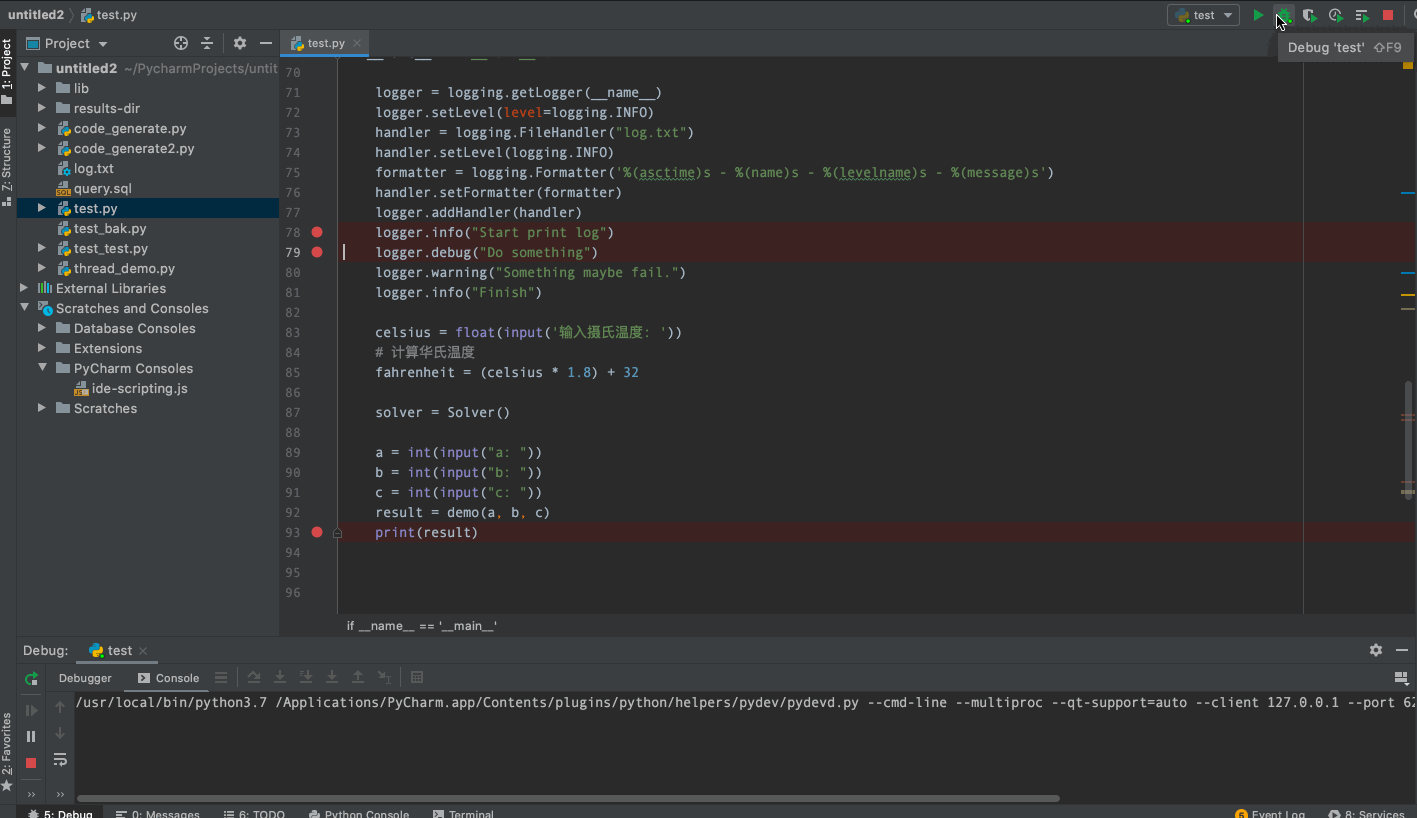This screenshot has height=818, width=1417.
Task: Click the Step Into icon
Action: coord(280,678)
